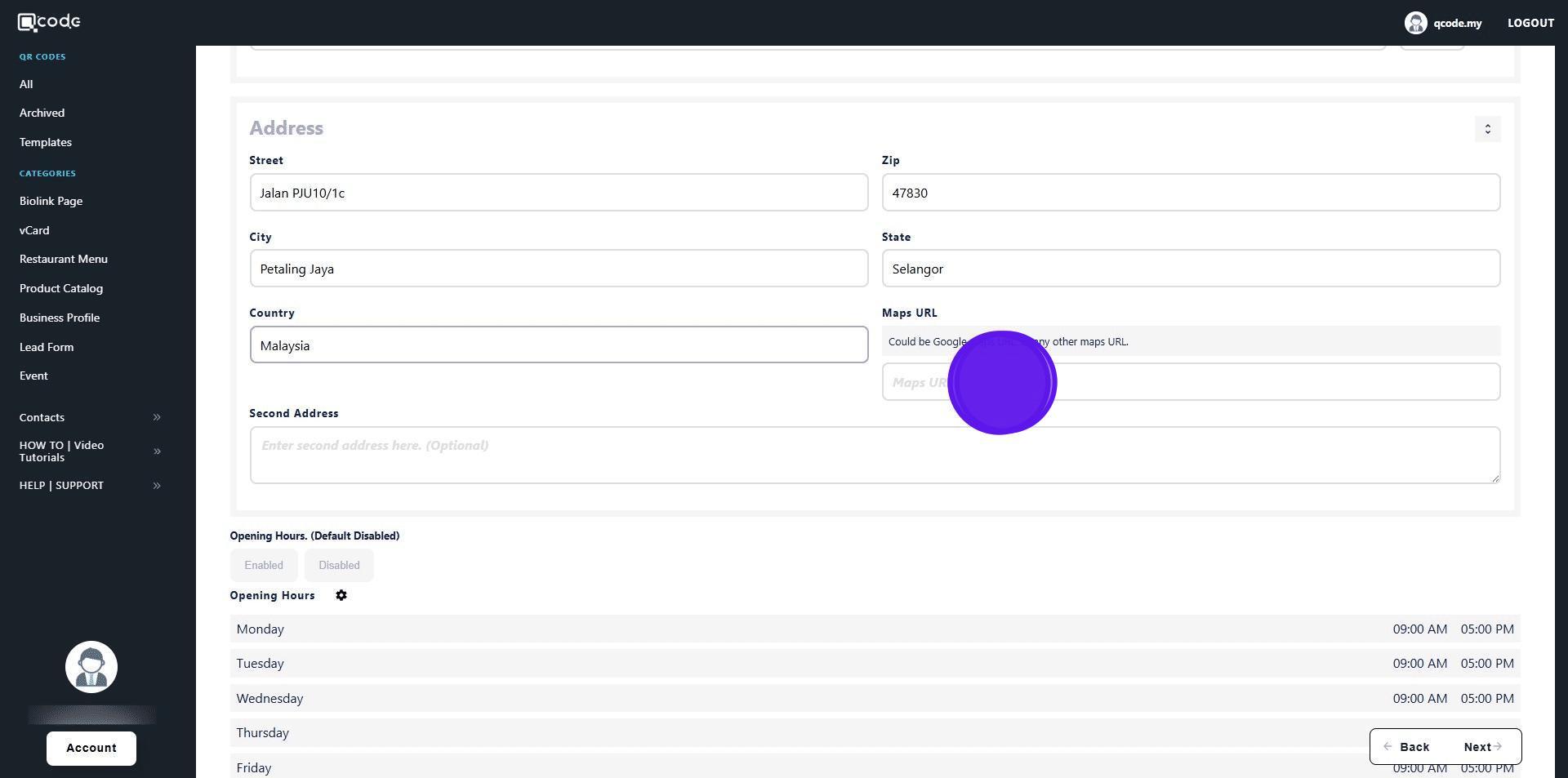Click the Qcode logo in header
Viewport: 1568px width, 778px height.
tap(49, 22)
